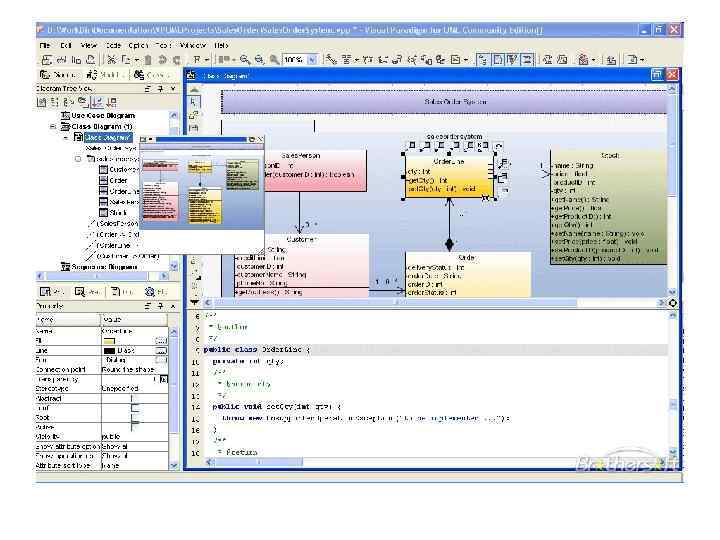Click the Sales Order System package header

coord(444,102)
